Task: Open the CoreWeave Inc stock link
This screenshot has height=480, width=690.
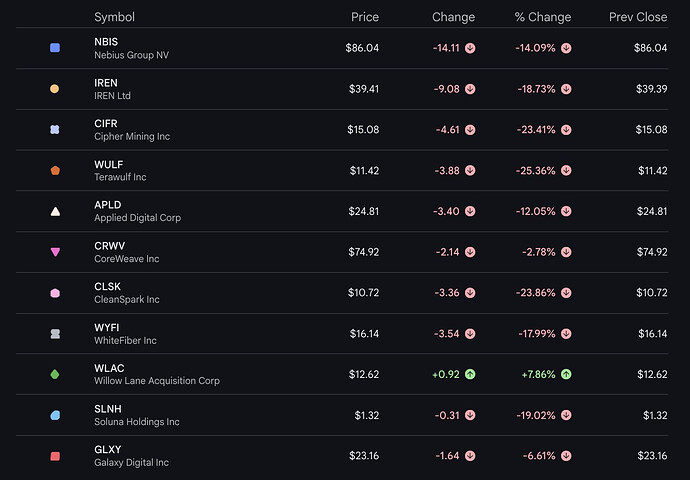Action: (x=126, y=259)
